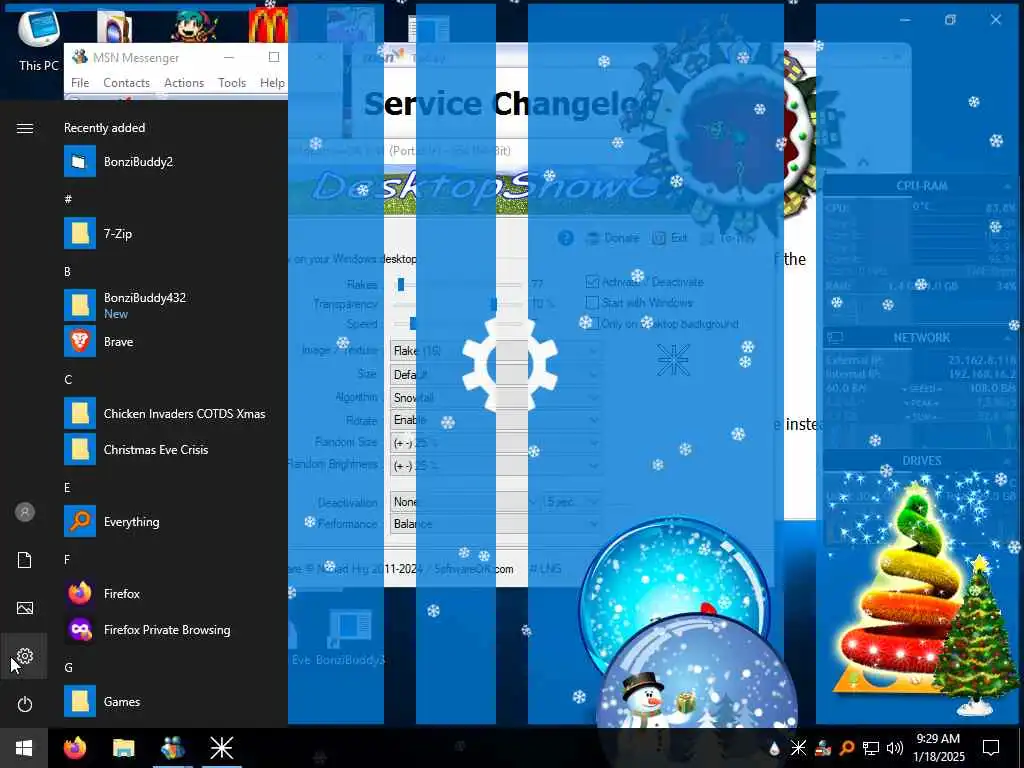Image resolution: width=1024 pixels, height=768 pixels.
Task: Jump to app list letter F header
Action: [x=67, y=559]
